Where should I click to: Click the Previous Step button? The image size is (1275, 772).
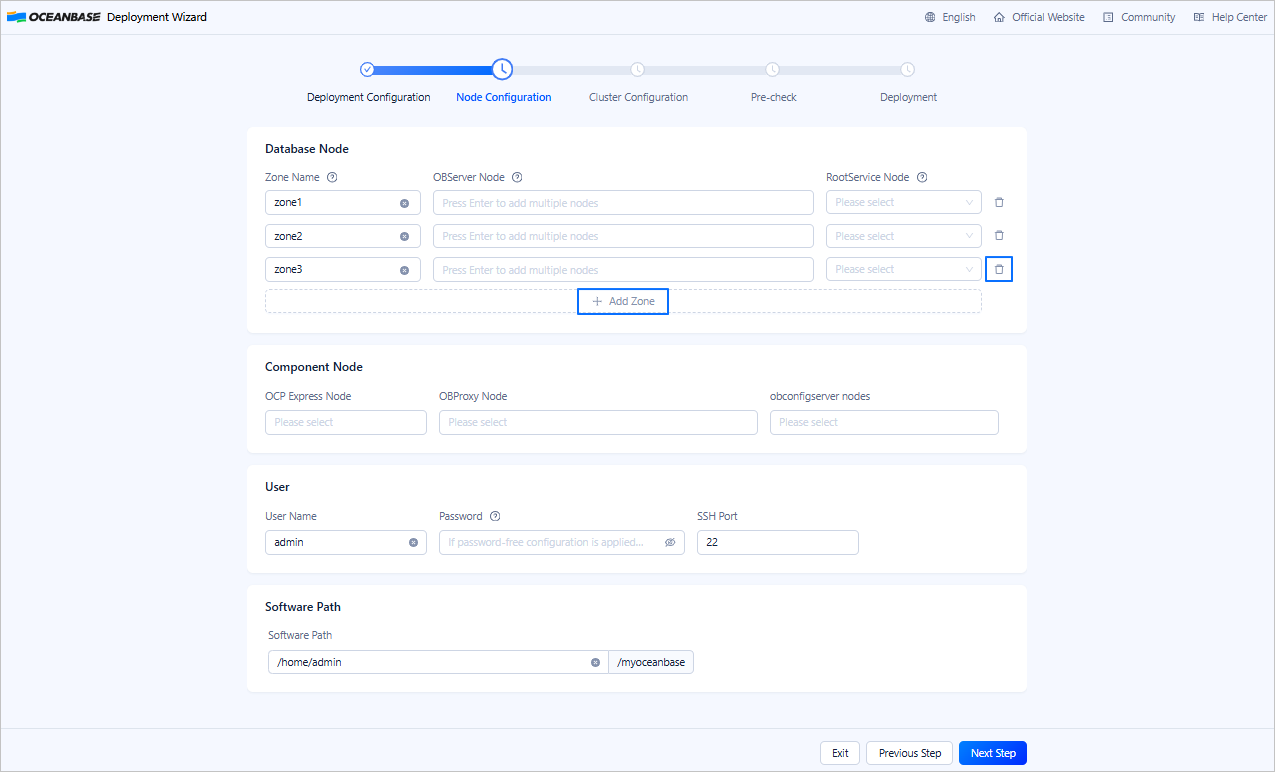pyautogui.click(x=909, y=753)
